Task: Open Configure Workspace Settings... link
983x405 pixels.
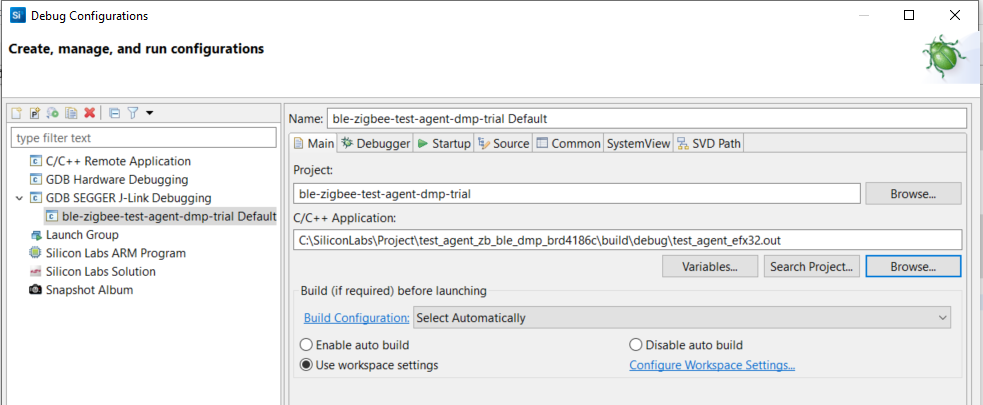Action: point(712,365)
